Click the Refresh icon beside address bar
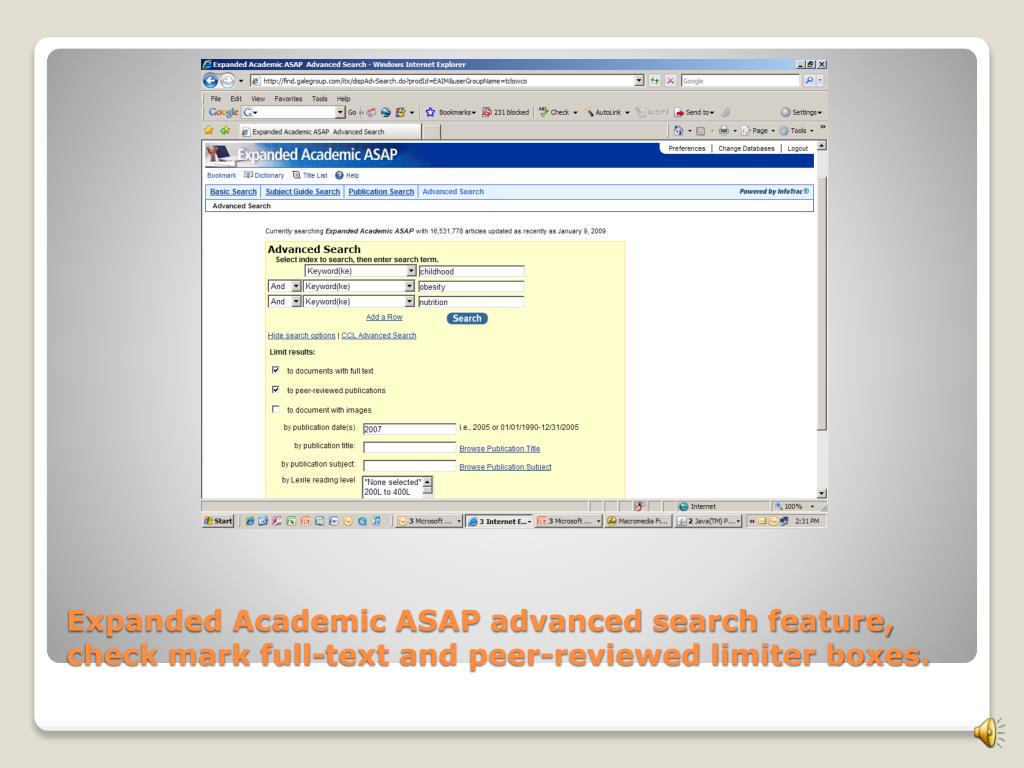 pos(654,81)
